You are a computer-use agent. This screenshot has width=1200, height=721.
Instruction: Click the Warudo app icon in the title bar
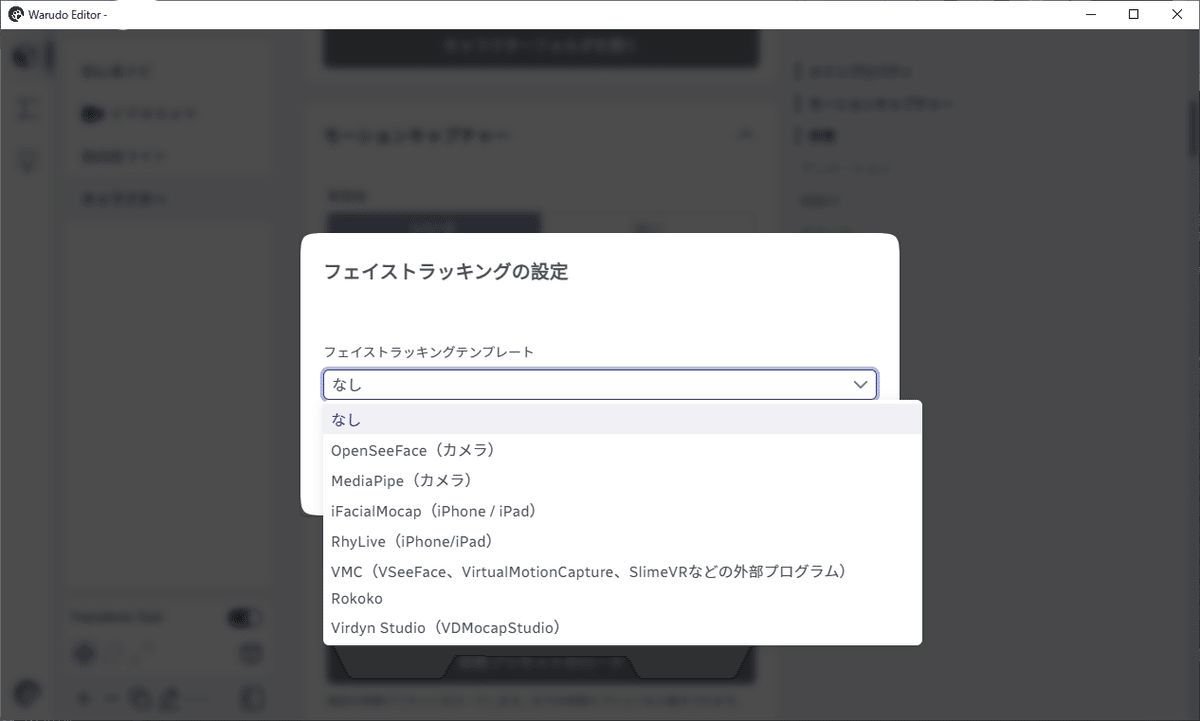16,14
